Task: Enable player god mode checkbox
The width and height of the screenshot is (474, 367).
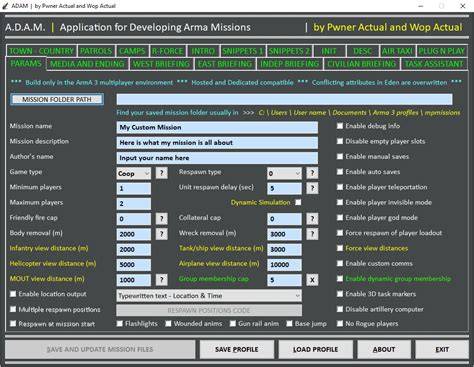Action: pos(340,218)
